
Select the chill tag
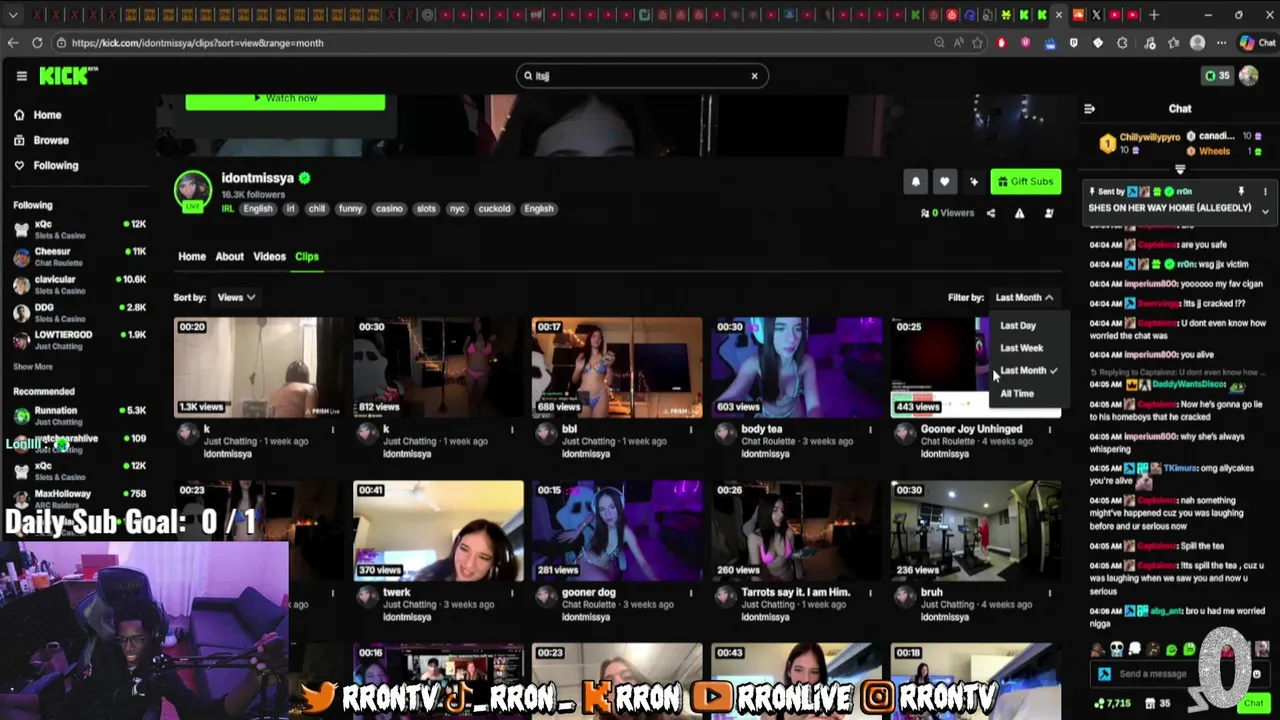[317, 209]
